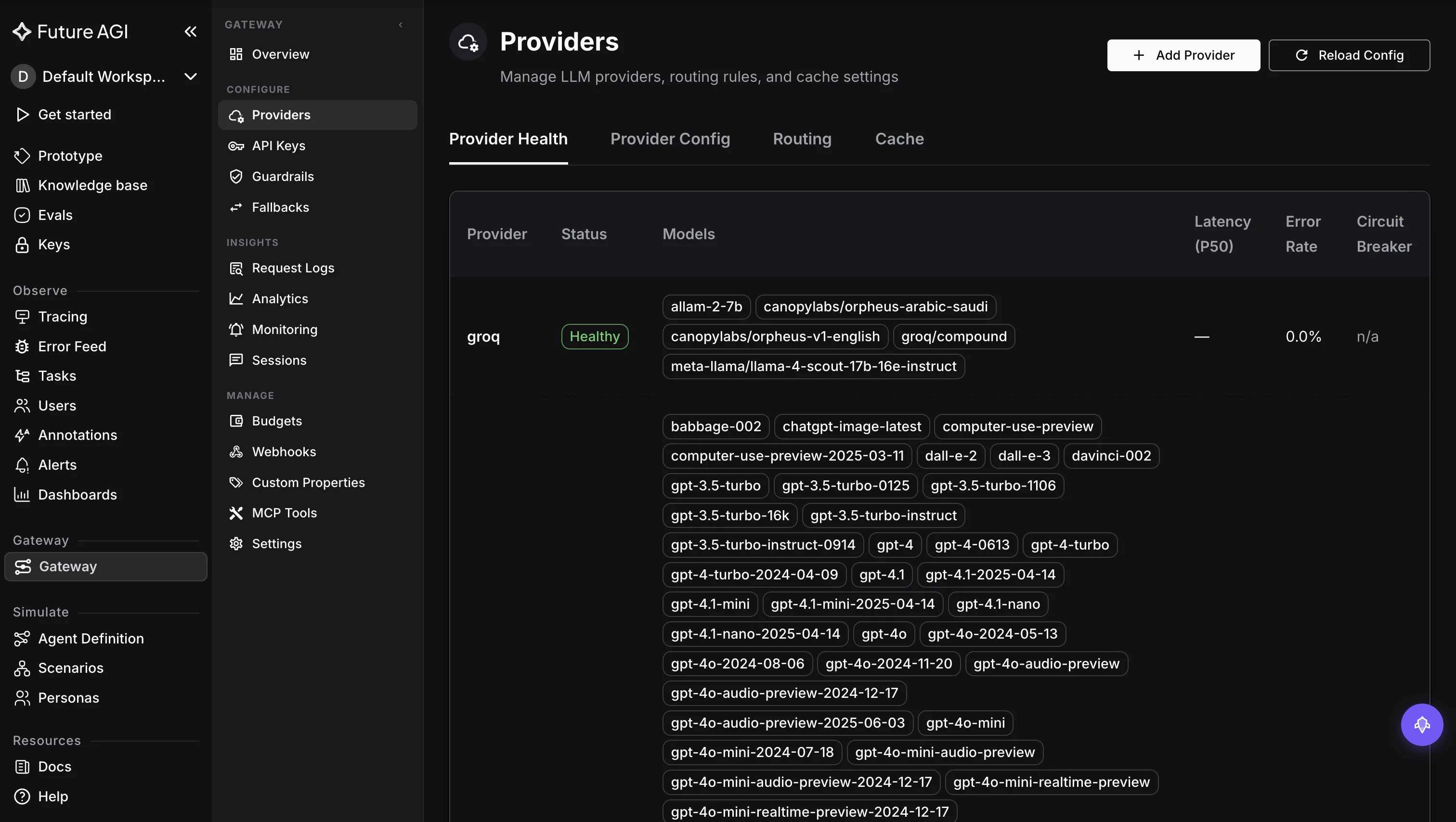The image size is (1456, 822).
Task: Click the groq provider name
Action: [483, 337]
